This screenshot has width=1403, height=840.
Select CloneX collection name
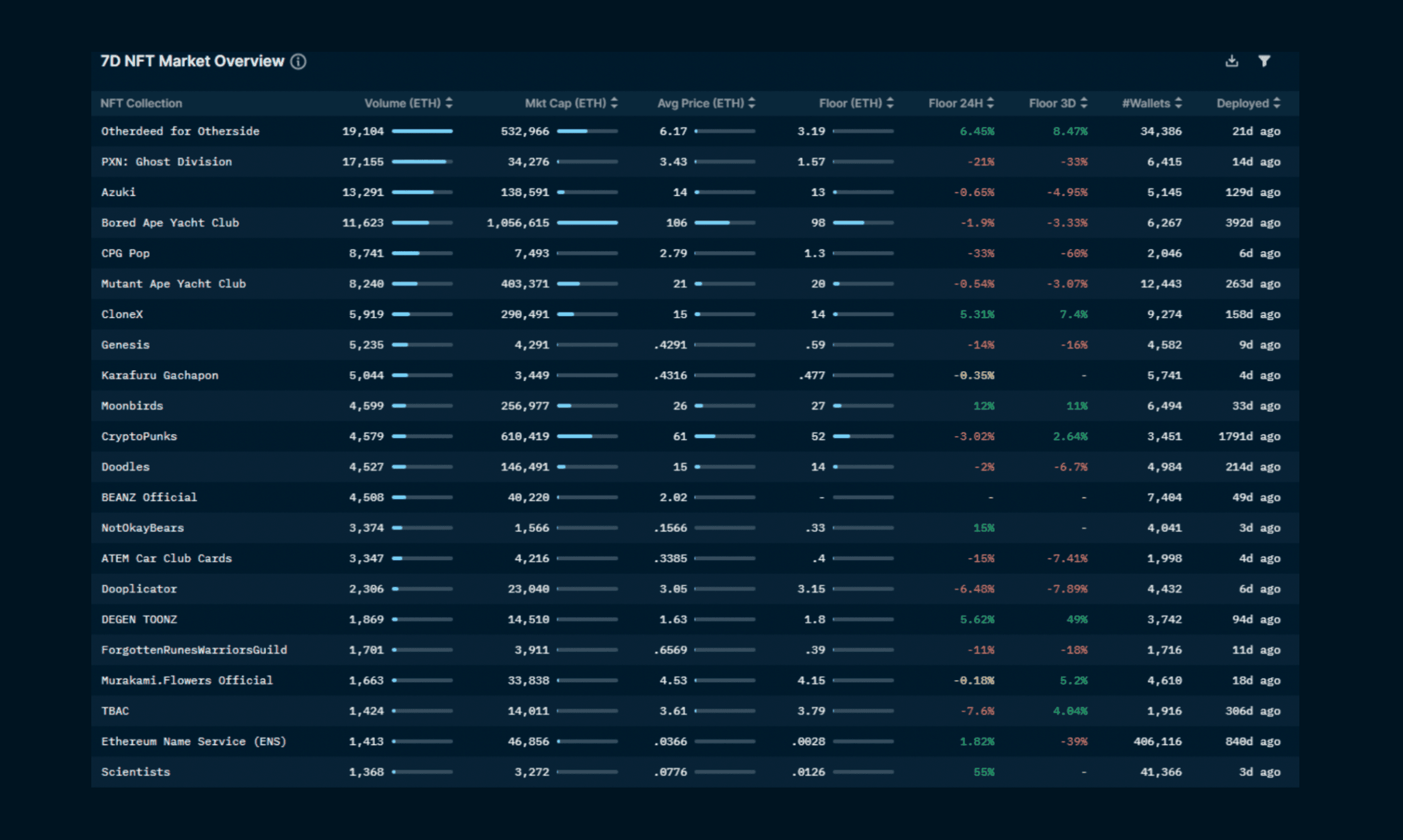click(x=122, y=315)
